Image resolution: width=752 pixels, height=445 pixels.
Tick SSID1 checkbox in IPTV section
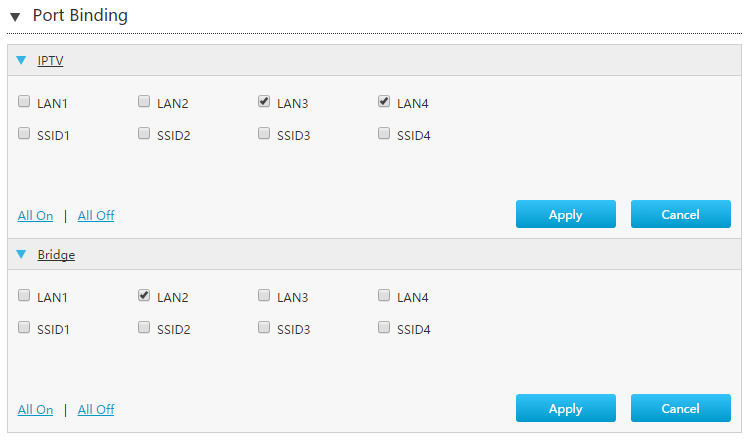(x=24, y=134)
